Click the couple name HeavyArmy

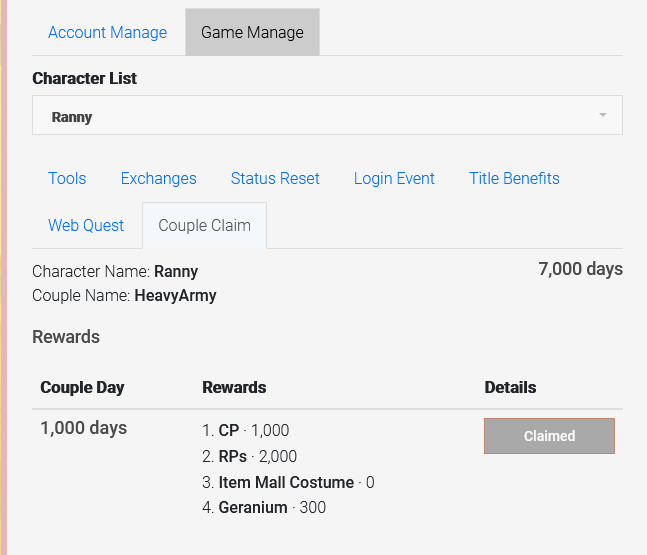click(175, 296)
